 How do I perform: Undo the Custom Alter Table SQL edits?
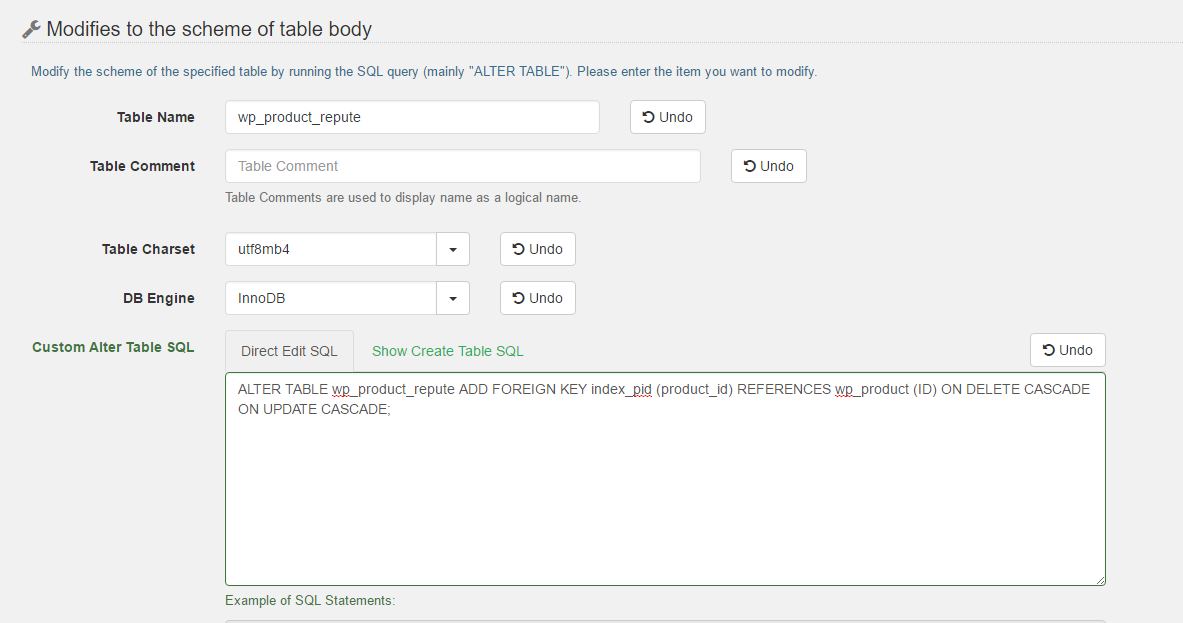click(1067, 350)
